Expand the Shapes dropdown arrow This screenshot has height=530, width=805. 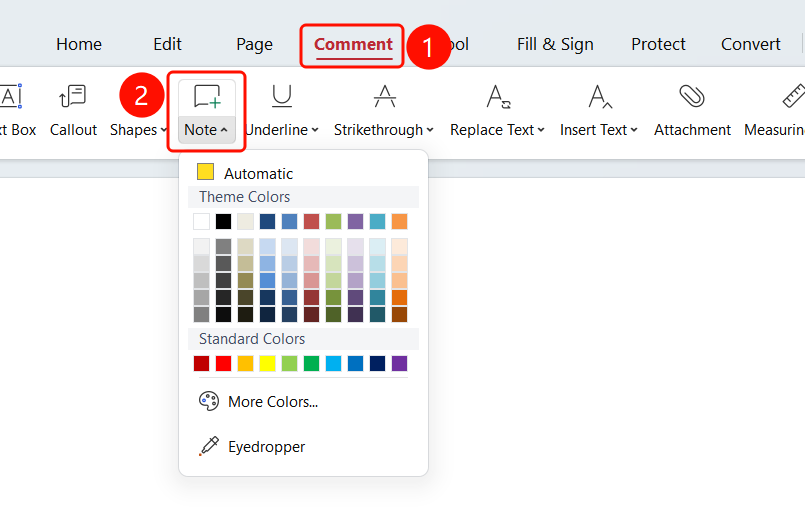[x=163, y=130]
